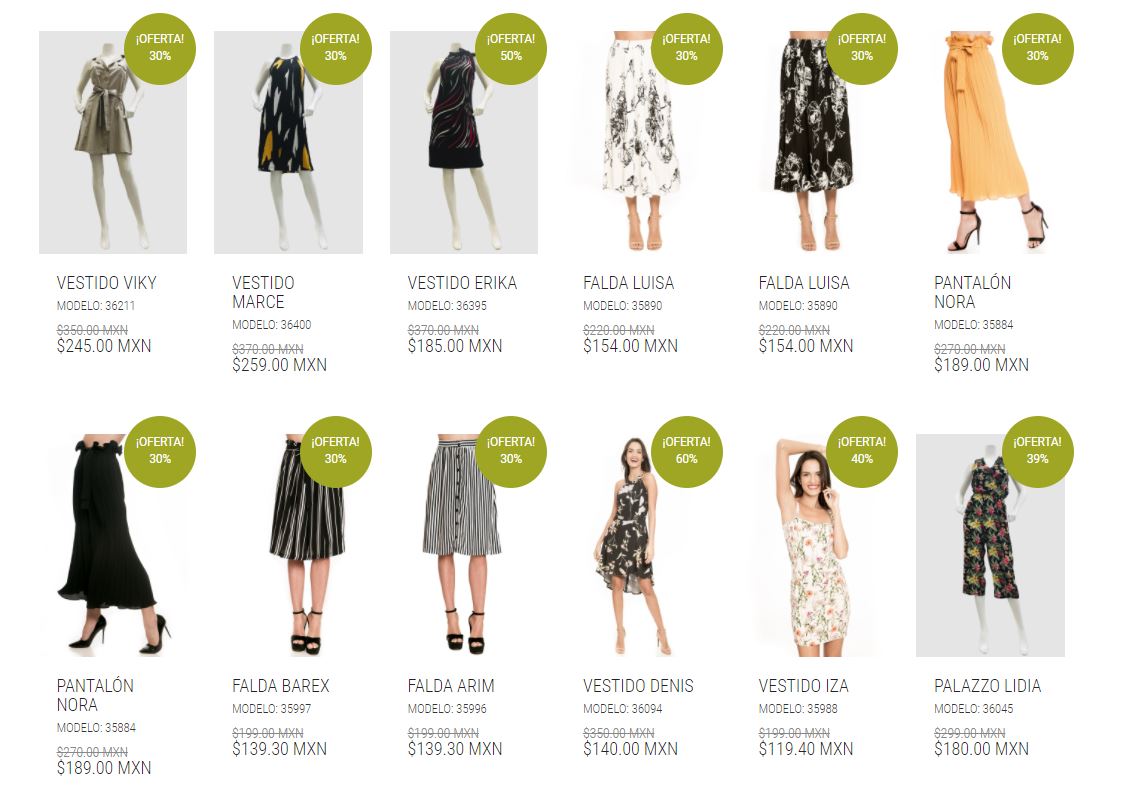Click the 39% oferta badge on Palazzo Lidia
1133x794 pixels.
tap(1037, 452)
